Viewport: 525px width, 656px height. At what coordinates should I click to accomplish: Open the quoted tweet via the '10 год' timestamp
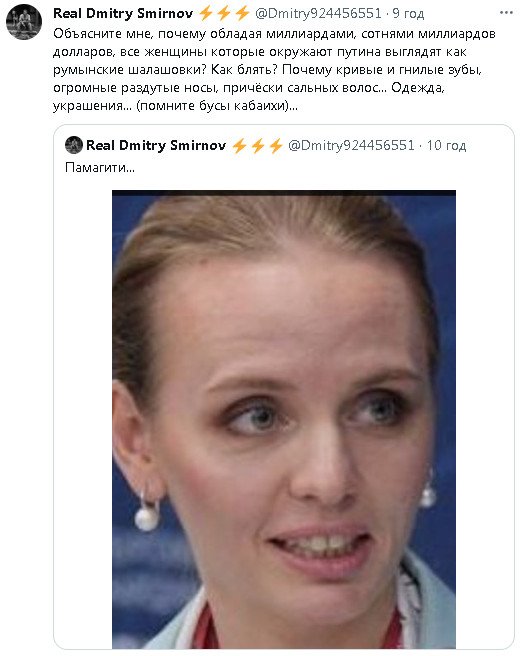click(446, 146)
